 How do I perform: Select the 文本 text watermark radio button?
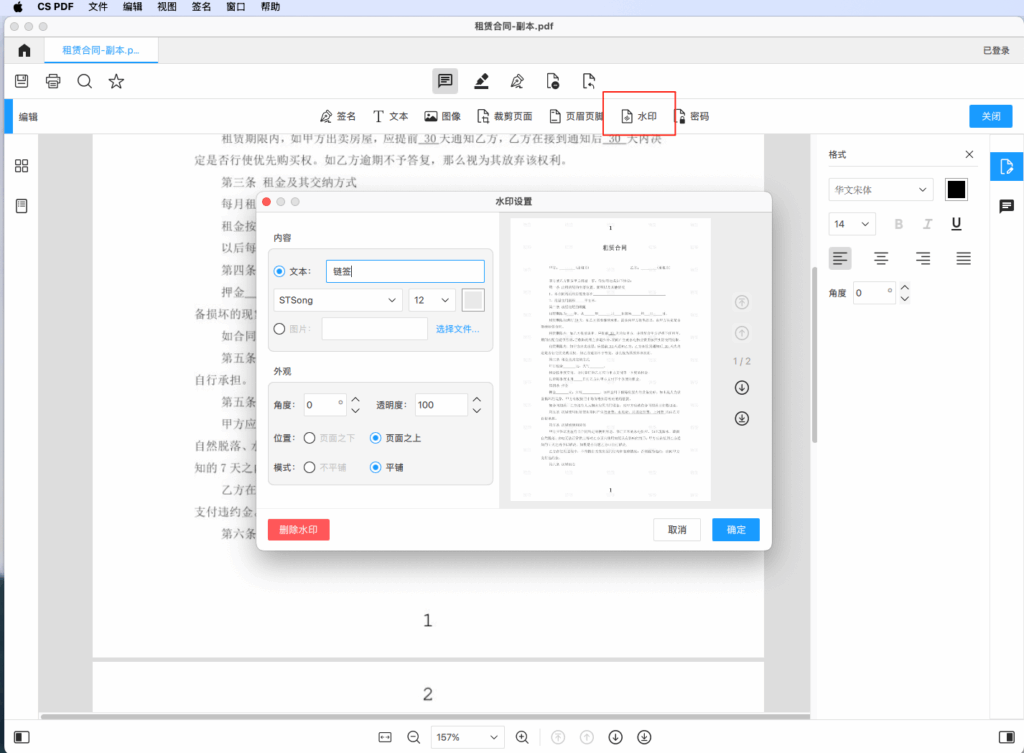[x=280, y=271]
